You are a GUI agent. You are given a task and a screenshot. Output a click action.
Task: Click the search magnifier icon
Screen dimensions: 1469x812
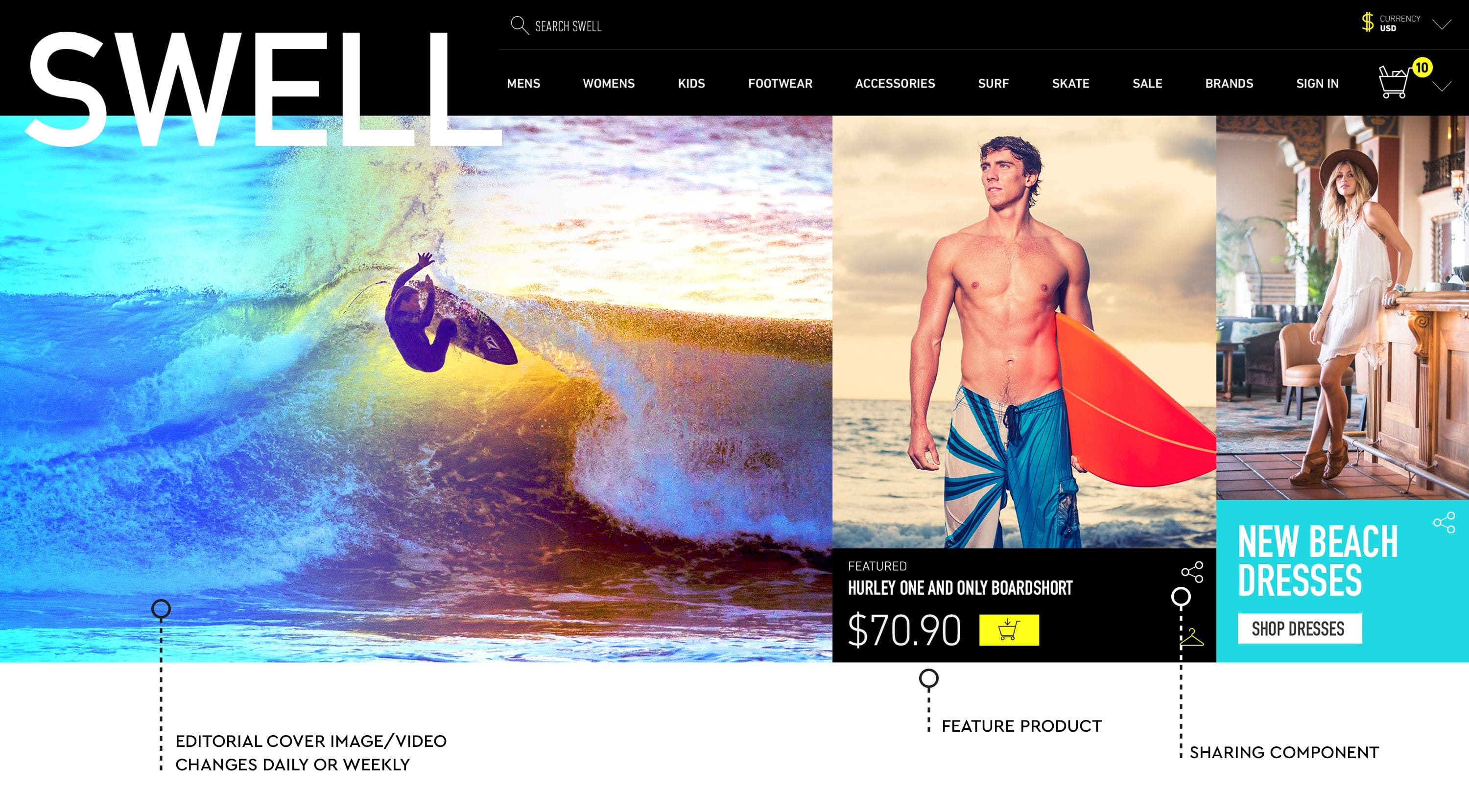coord(519,25)
